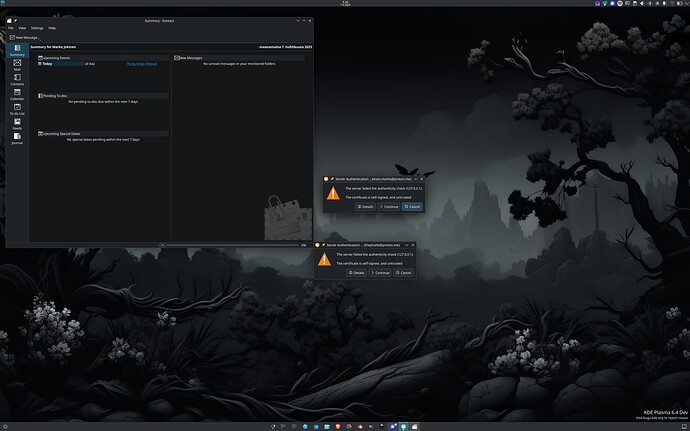Click the Kontact app icon in its titlebar
The image size is (690, 431).
pyautogui.click(x=9, y=20)
